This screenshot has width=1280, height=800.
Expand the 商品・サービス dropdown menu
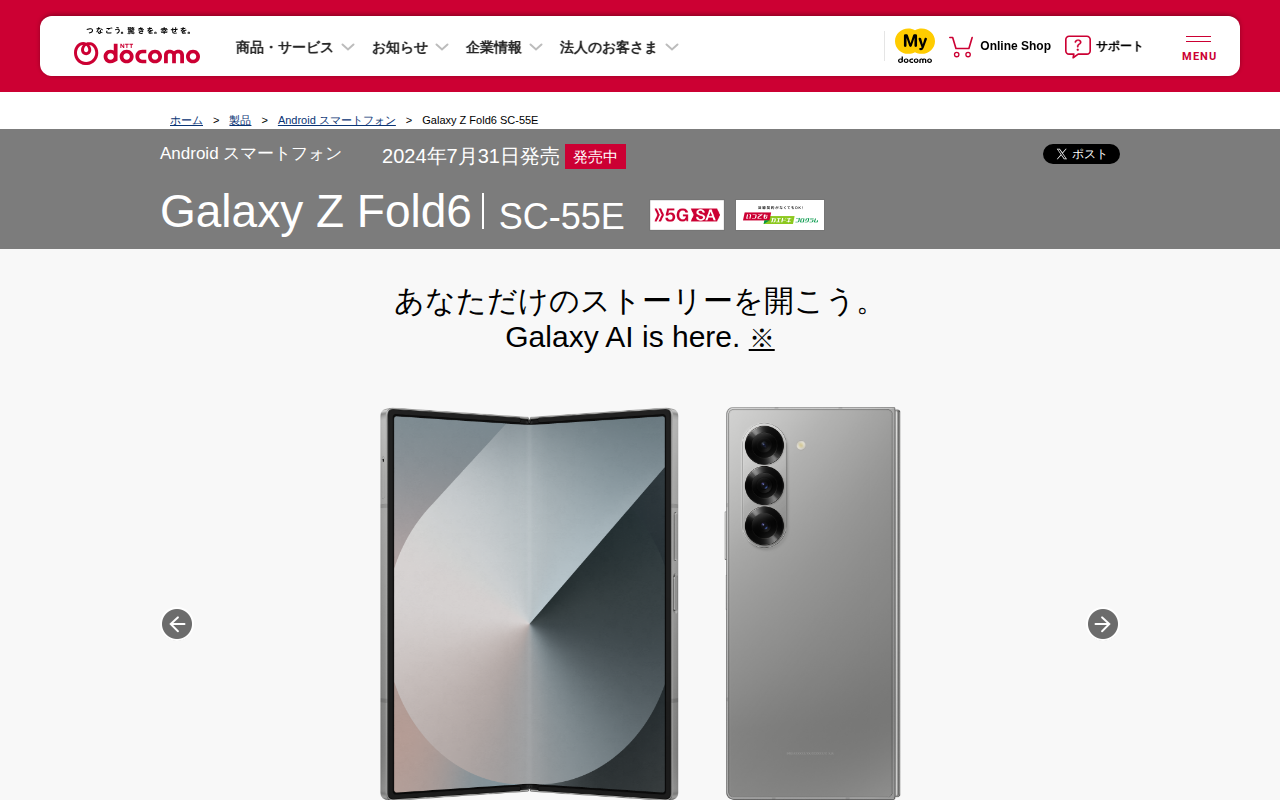295,47
